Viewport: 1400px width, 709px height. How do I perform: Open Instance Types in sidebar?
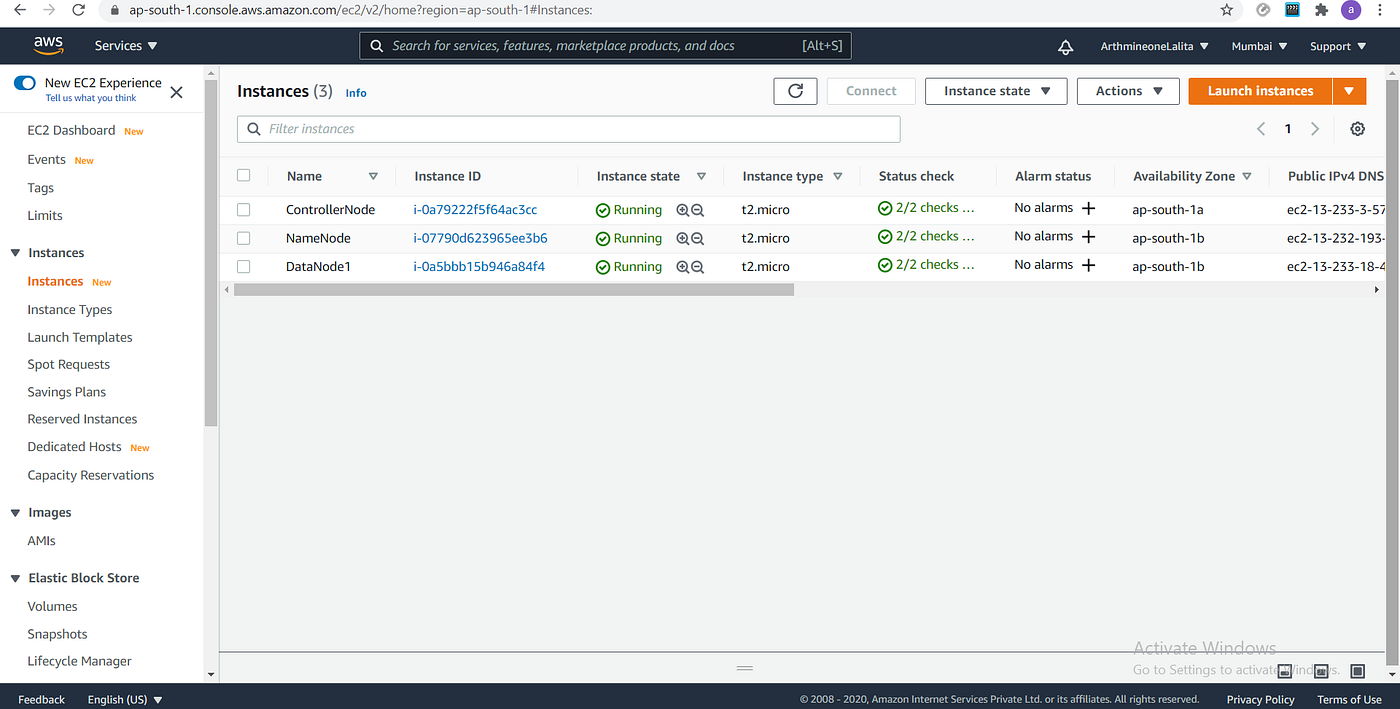click(70, 310)
